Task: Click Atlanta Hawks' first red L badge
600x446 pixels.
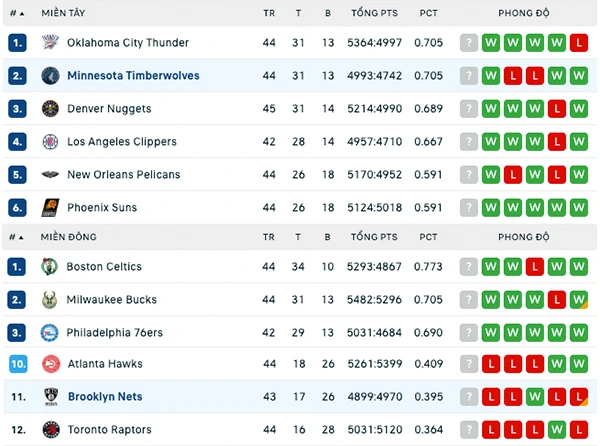Action: click(491, 364)
